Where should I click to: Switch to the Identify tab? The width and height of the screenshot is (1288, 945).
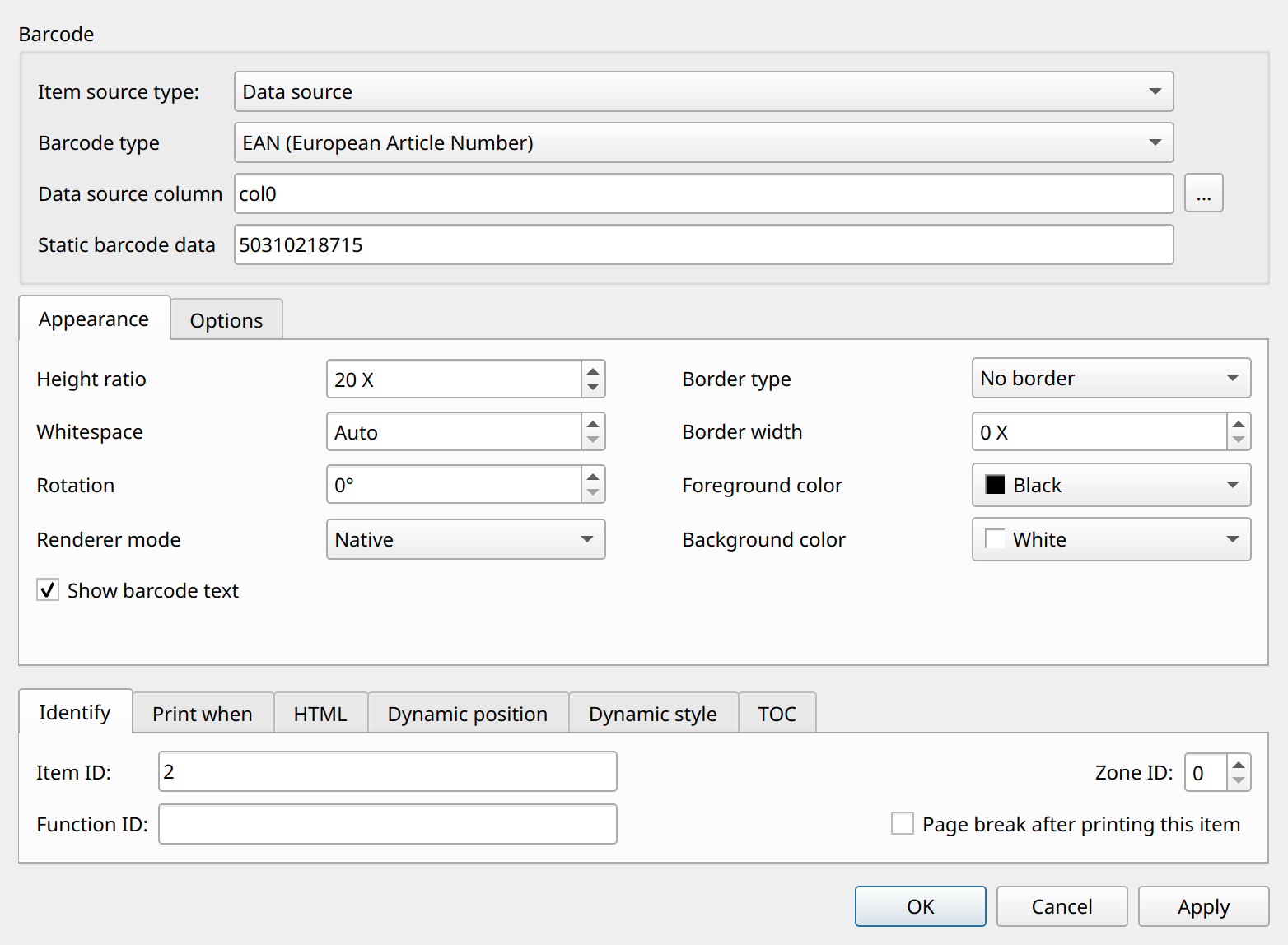75,712
